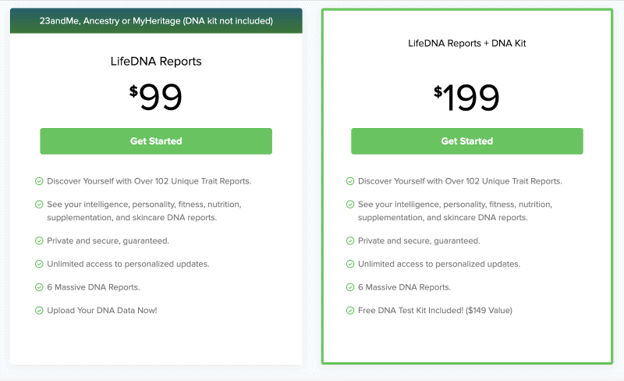Screen dimensions: 624x381
Task: Click right plan's checkmark for Unlimited access
Action: 350,264
